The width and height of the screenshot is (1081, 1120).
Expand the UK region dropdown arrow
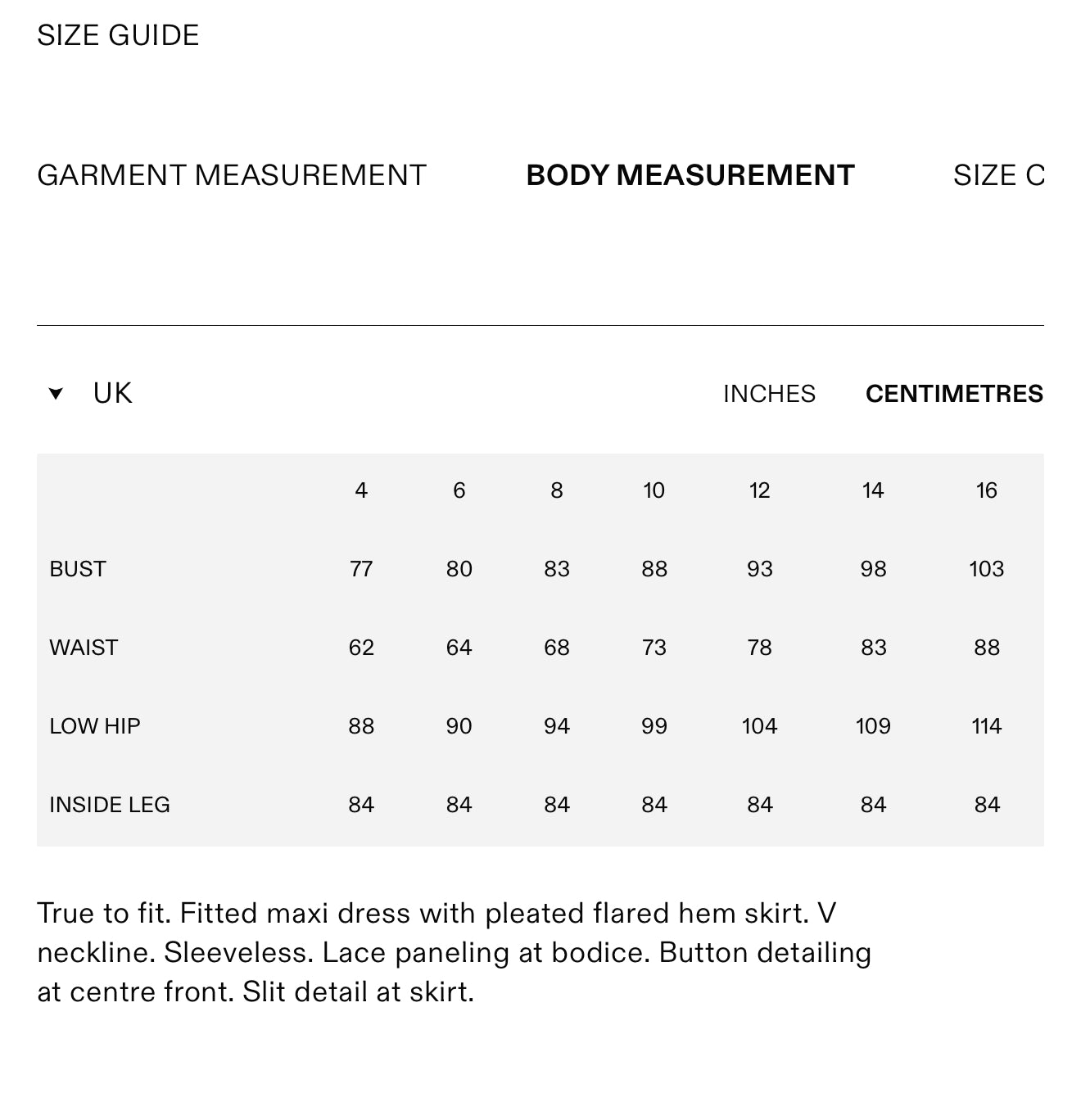tap(56, 394)
